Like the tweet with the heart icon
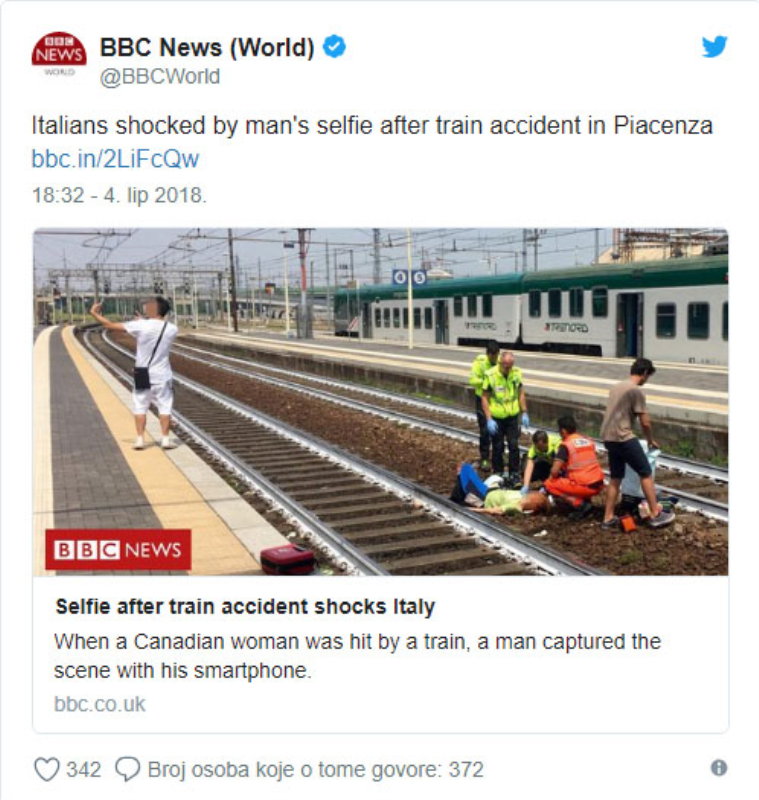Viewport: 759px width, 800px height. 46,769
